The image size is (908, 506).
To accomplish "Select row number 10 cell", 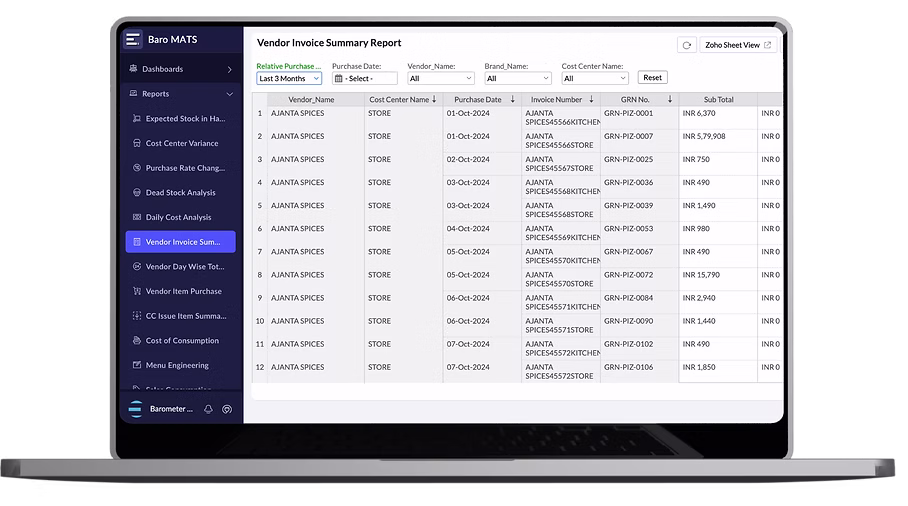I will coord(259,325).
